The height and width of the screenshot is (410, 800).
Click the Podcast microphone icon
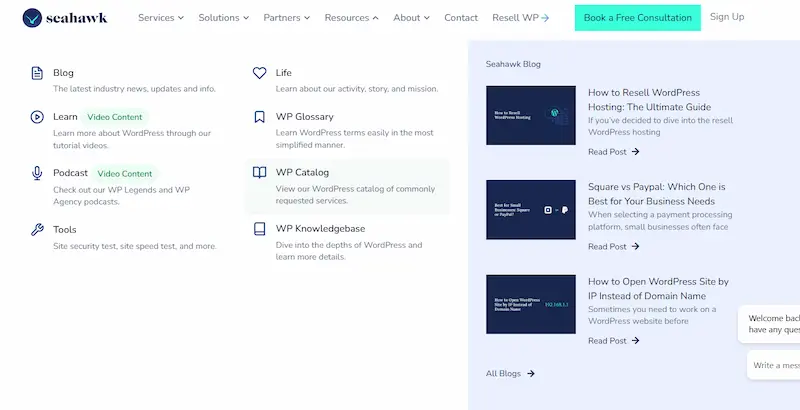pyautogui.click(x=37, y=173)
